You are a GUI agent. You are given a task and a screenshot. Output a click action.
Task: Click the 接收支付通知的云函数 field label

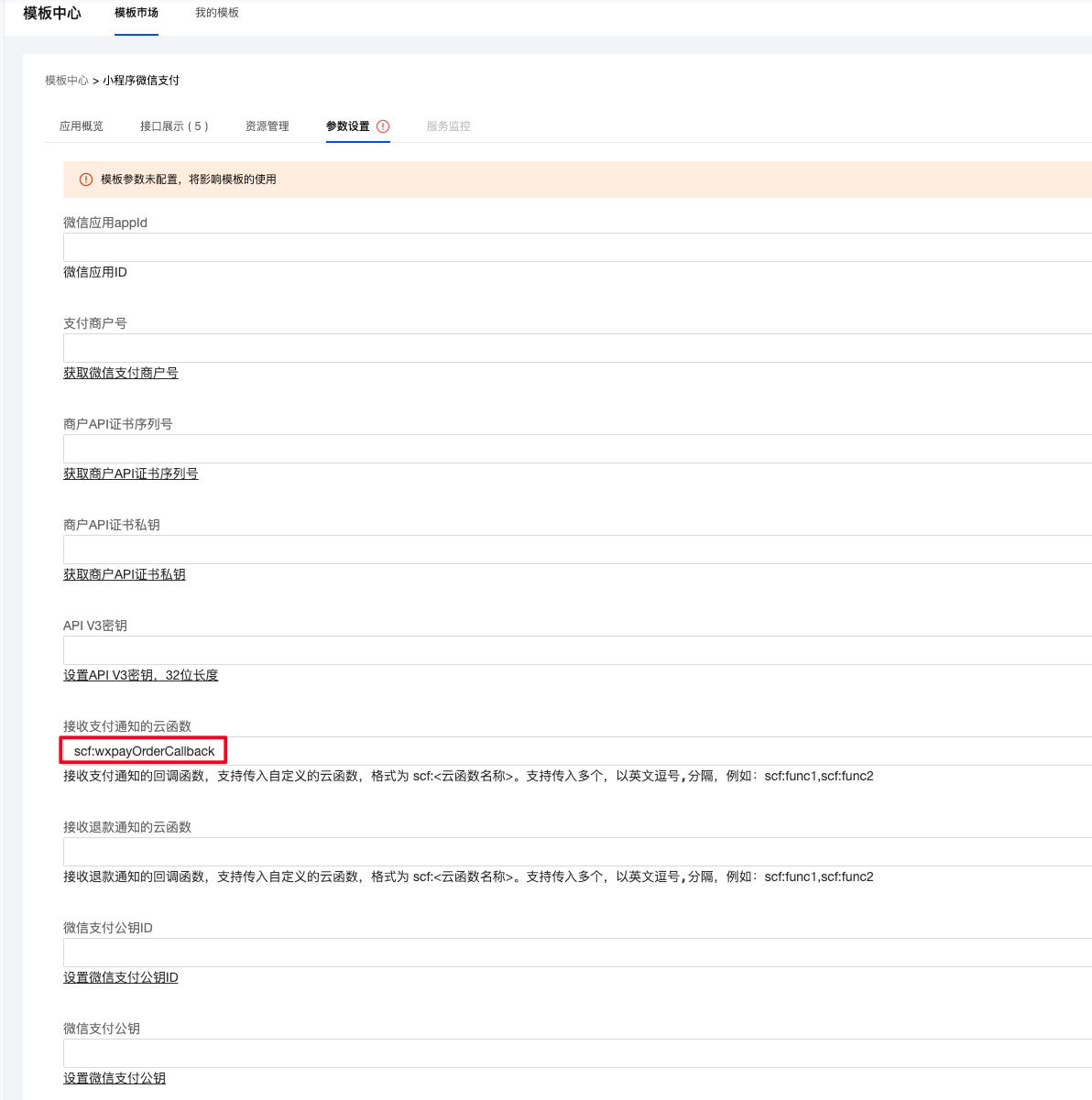click(x=127, y=726)
